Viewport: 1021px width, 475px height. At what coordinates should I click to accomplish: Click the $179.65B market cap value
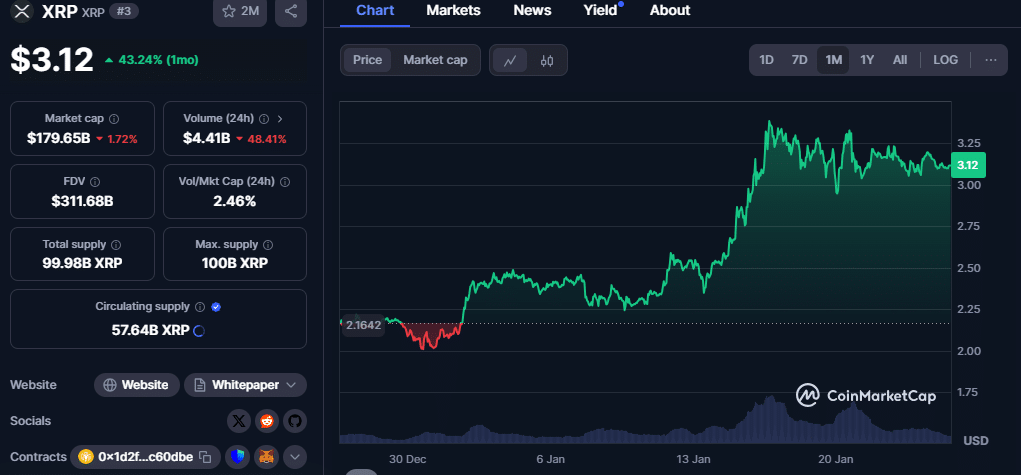[x=59, y=138]
